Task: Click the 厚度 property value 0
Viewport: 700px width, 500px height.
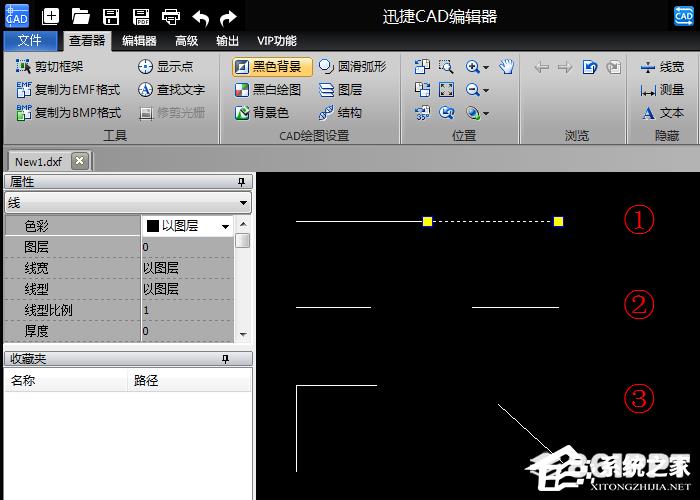Action: (x=187, y=331)
